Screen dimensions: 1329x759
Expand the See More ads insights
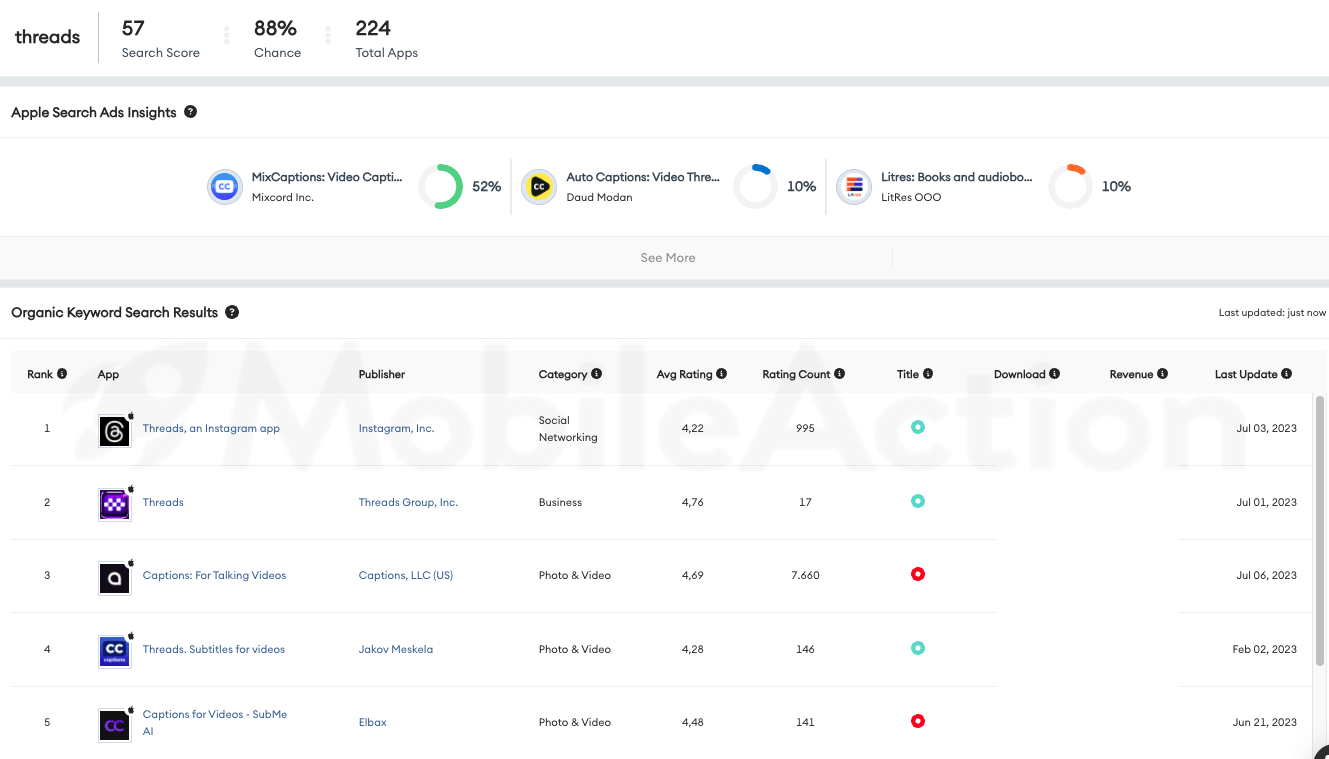(668, 258)
